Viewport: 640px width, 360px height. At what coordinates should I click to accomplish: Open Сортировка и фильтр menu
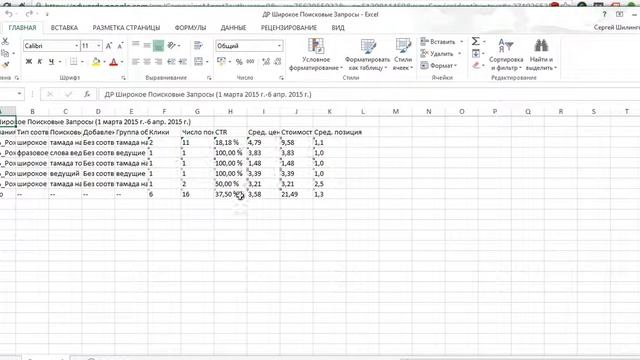pos(506,55)
